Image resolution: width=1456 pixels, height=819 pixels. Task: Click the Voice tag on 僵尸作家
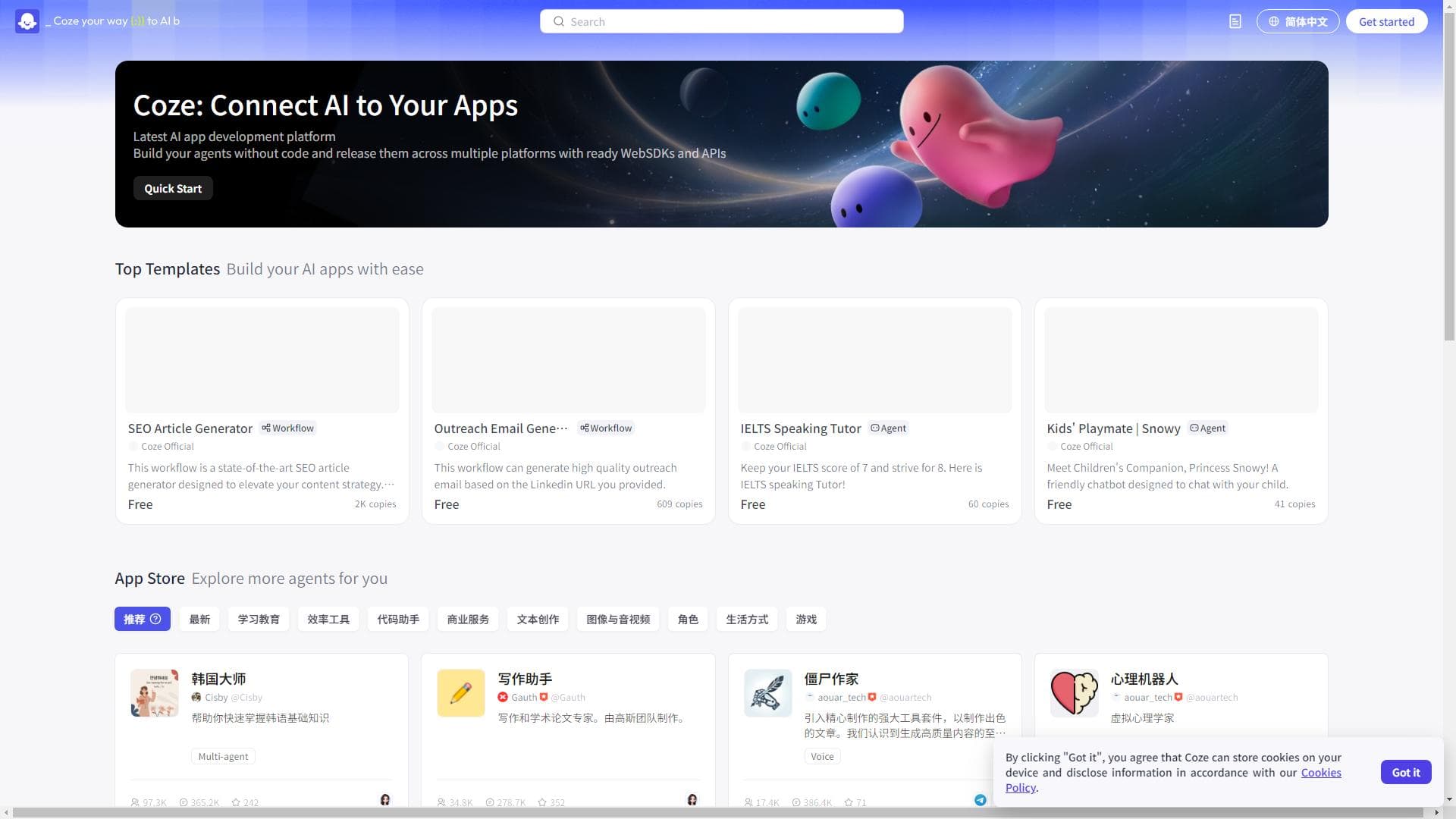tap(822, 756)
